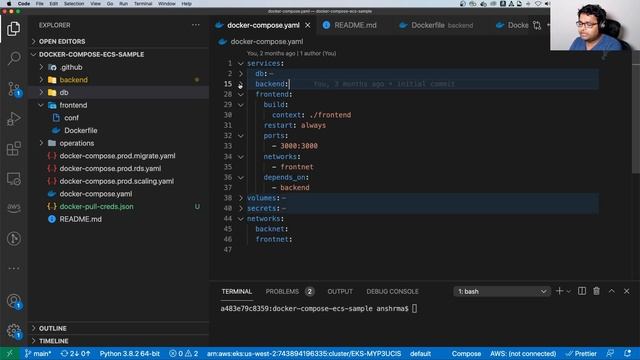Screen dimensions: 640x360
Task: Open Source Control view in activity bar
Action: pos(13,89)
